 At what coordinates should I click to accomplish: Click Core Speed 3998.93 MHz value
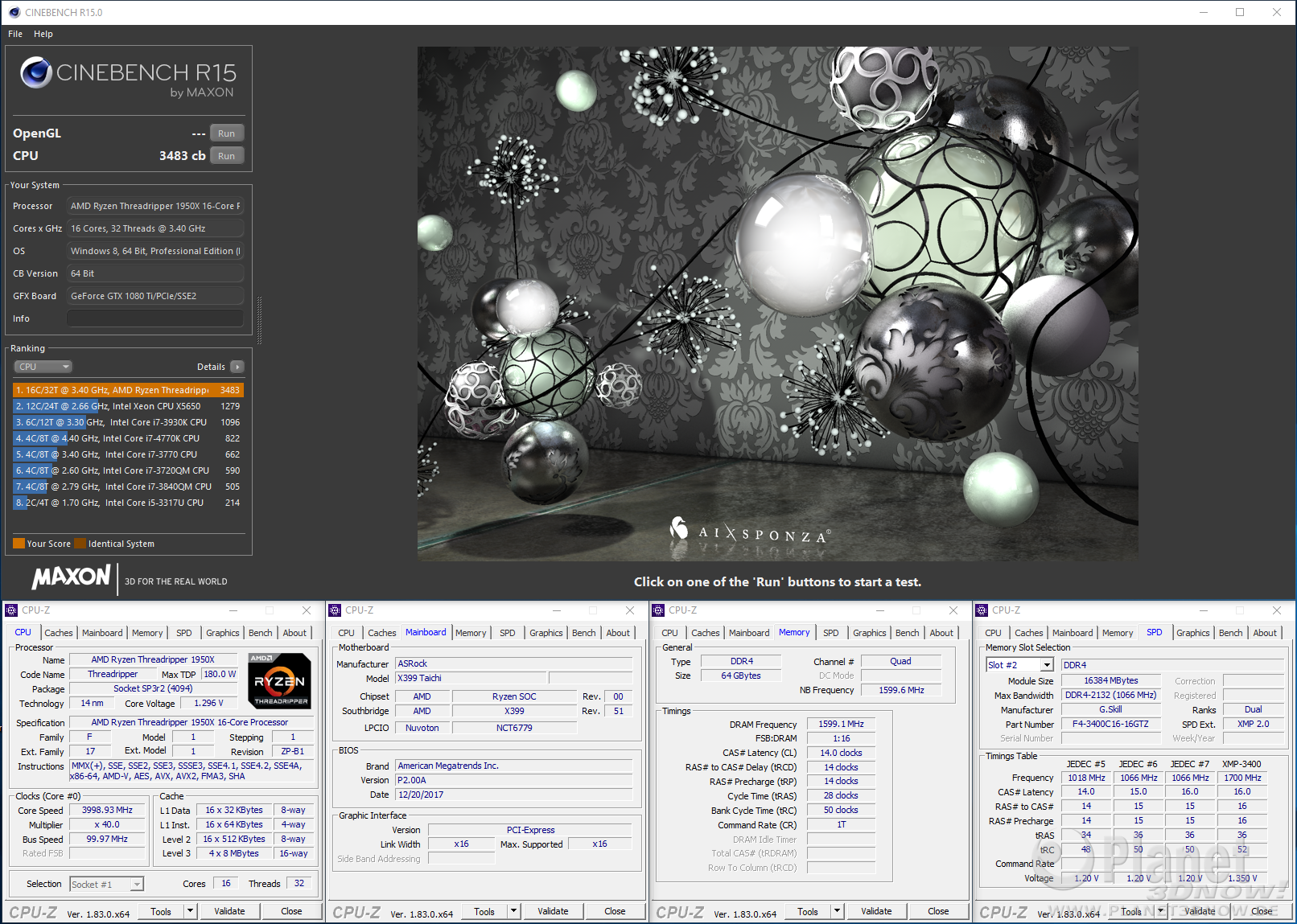(107, 810)
